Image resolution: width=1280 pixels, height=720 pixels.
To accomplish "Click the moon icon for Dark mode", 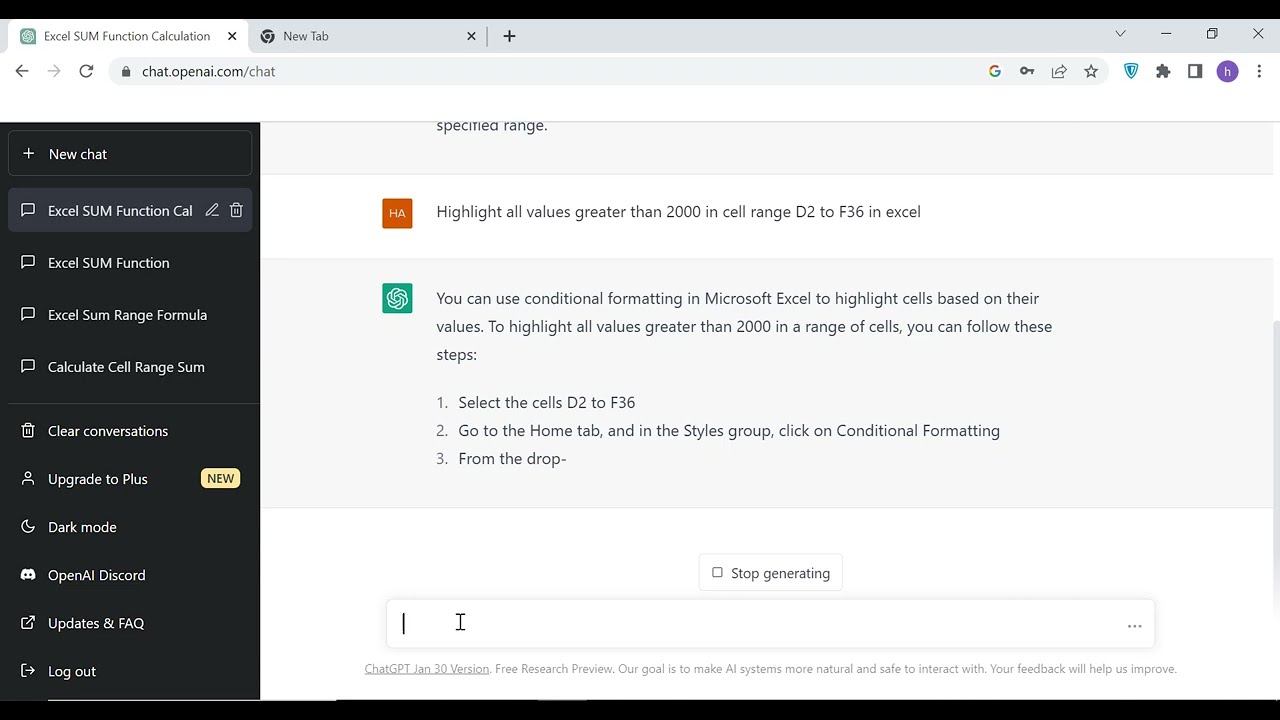I will coord(28,527).
